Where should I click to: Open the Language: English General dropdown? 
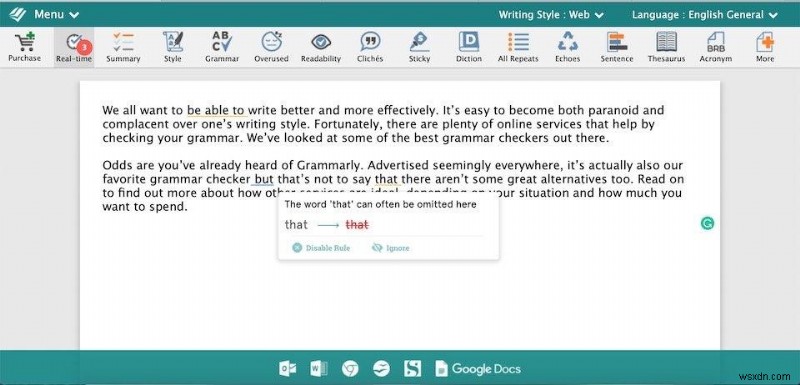coord(705,15)
